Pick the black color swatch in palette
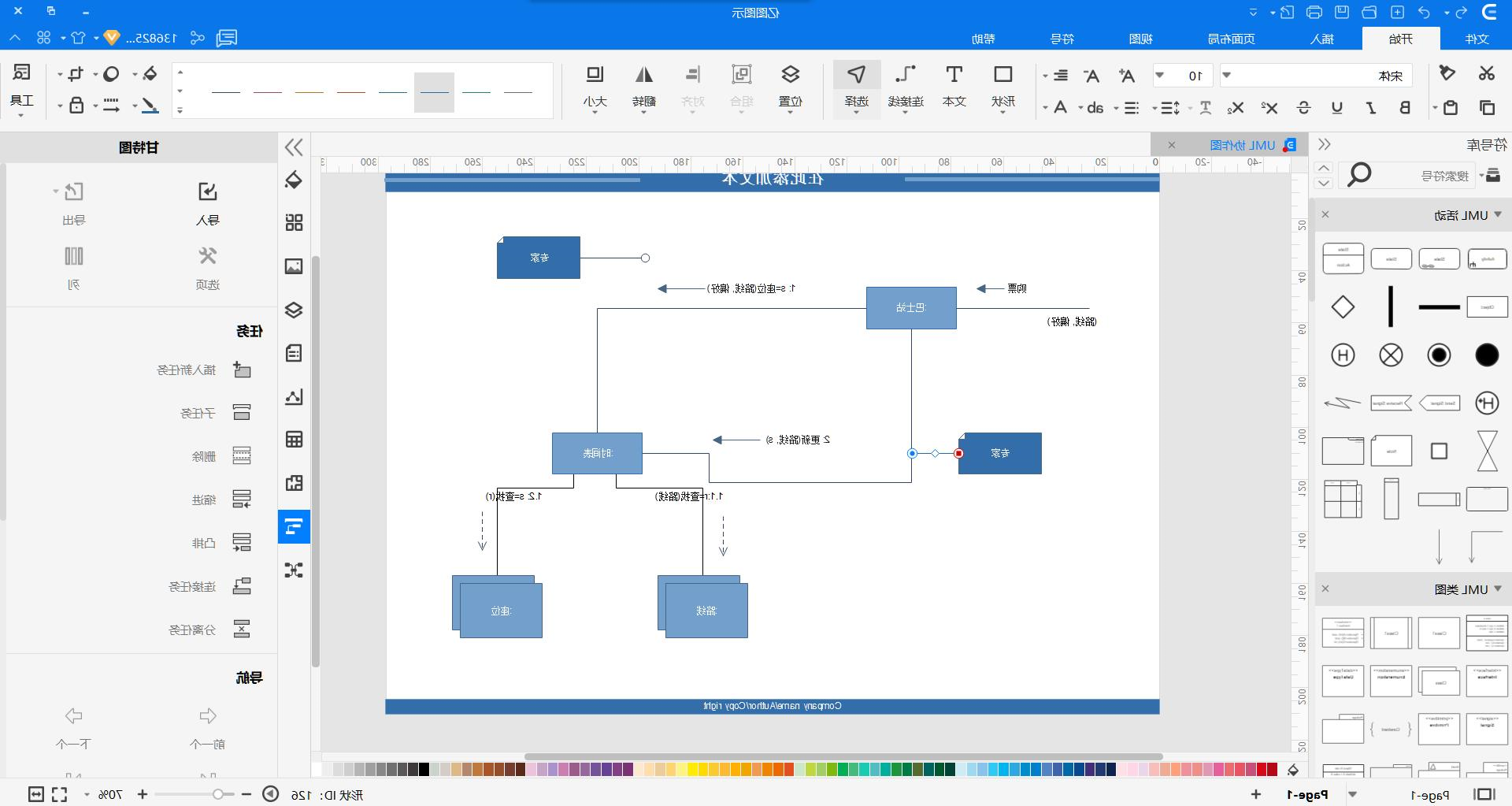This screenshot has width=1512, height=806. [x=424, y=770]
